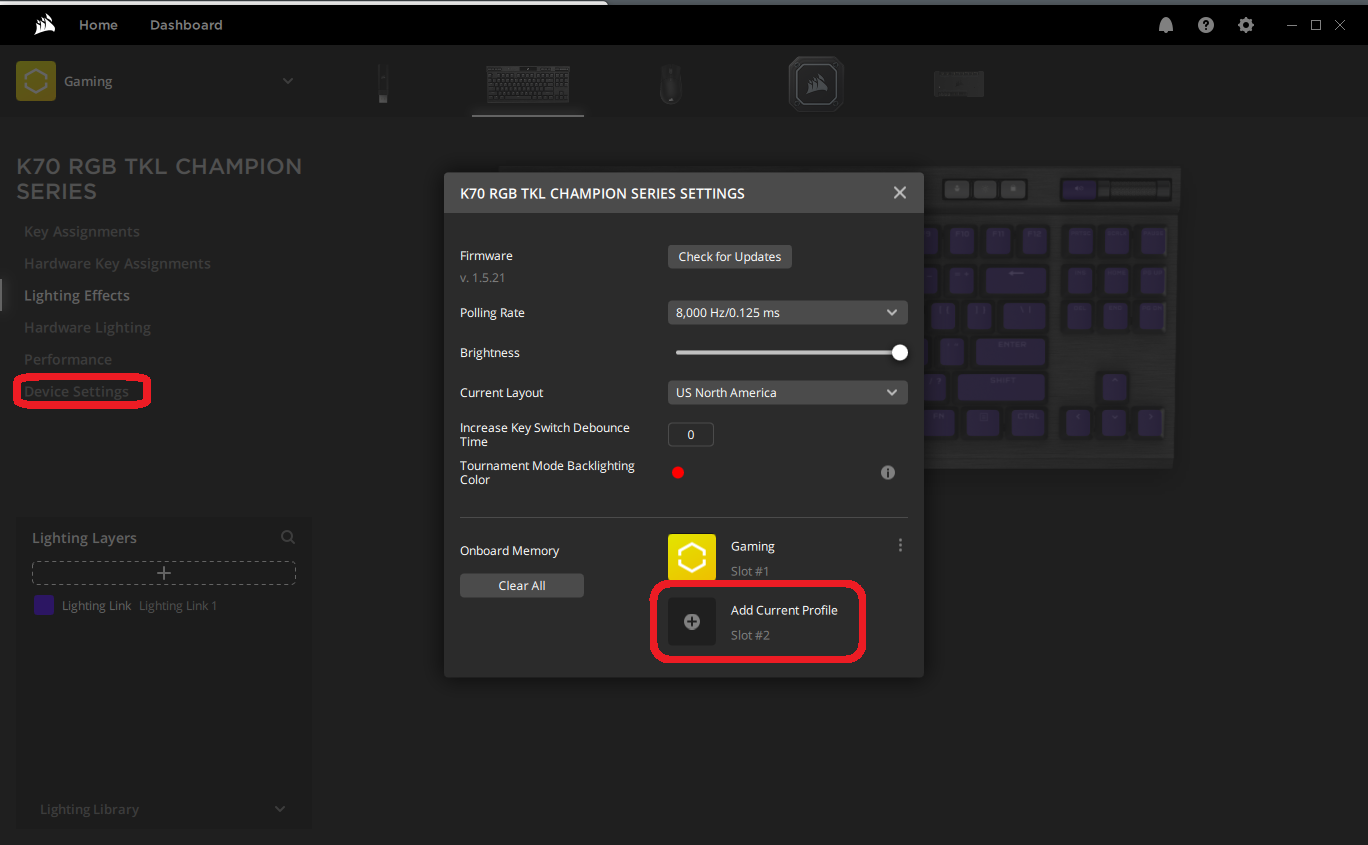Click the red Tournament Mode color swatch
Image resolution: width=1368 pixels, height=845 pixels.
(x=678, y=473)
